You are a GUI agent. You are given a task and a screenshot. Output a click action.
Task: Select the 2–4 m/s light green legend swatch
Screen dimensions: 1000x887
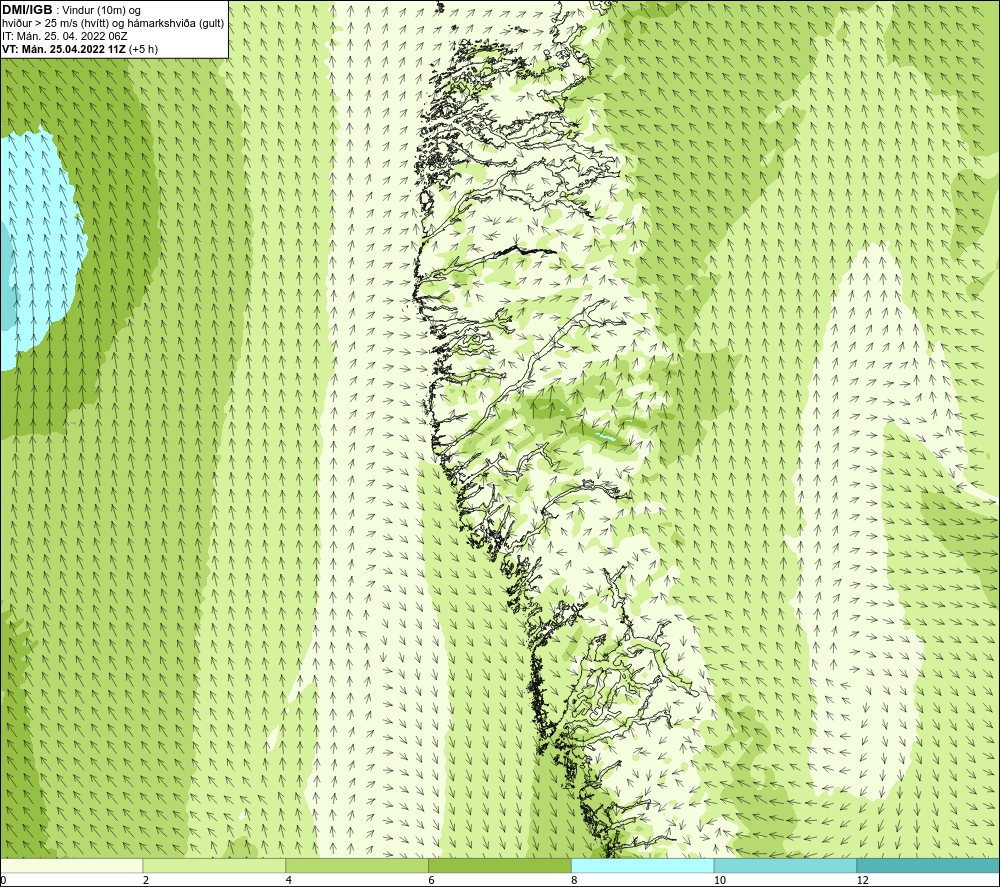click(x=214, y=865)
